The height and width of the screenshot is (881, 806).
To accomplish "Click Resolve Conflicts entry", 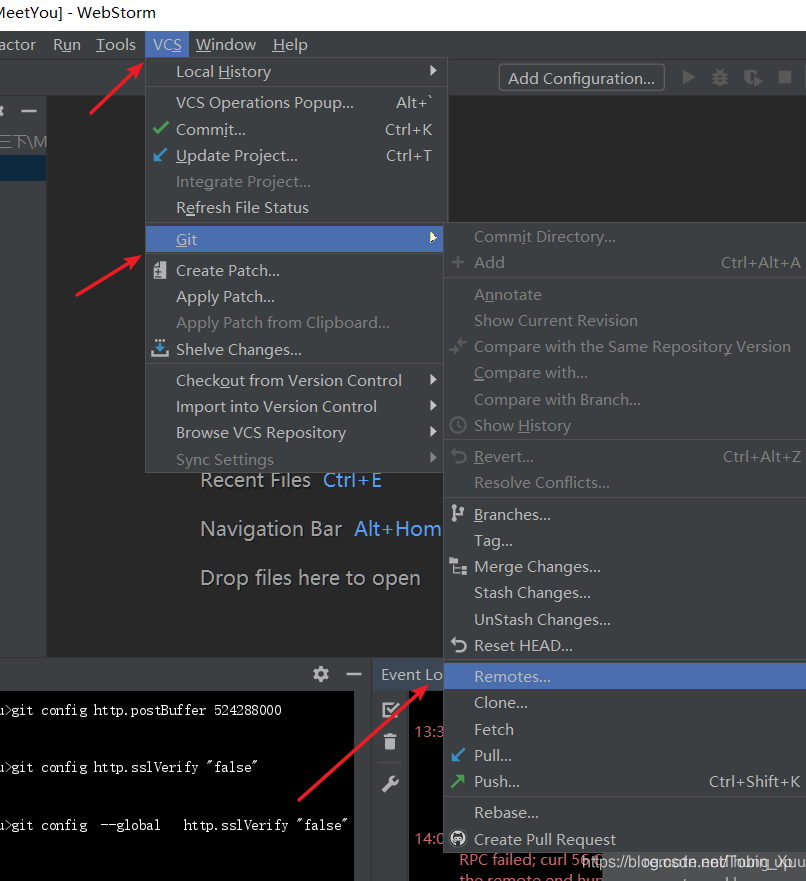I will [x=625, y=483].
